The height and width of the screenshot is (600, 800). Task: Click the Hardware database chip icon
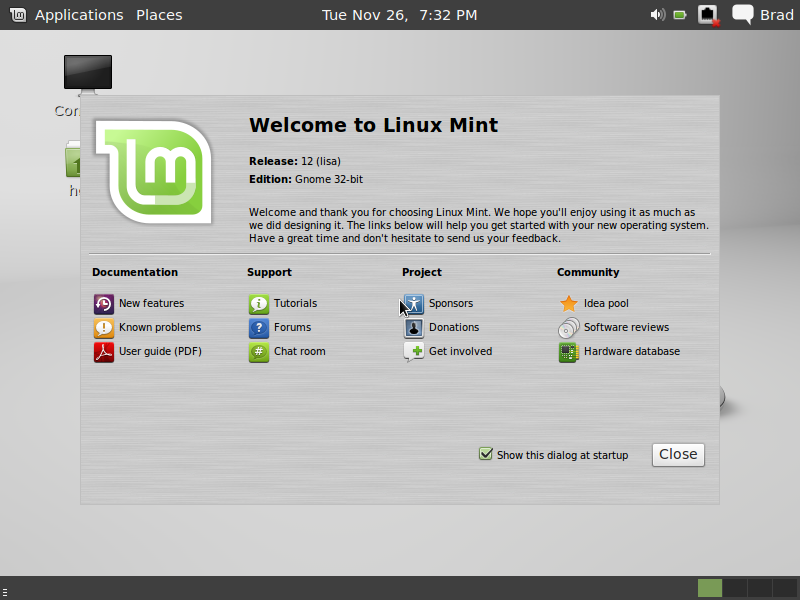[568, 352]
